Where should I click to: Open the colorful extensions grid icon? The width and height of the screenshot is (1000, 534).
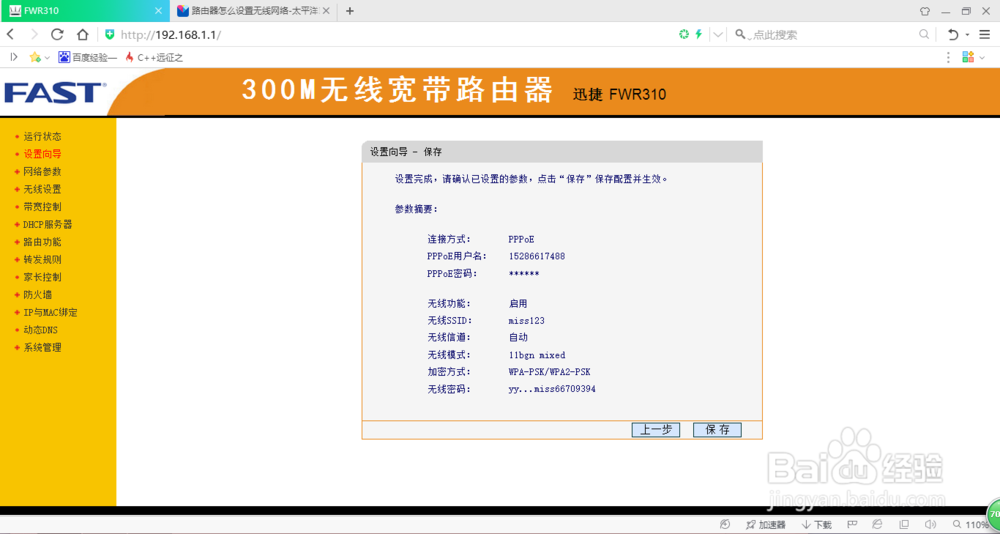(x=968, y=57)
